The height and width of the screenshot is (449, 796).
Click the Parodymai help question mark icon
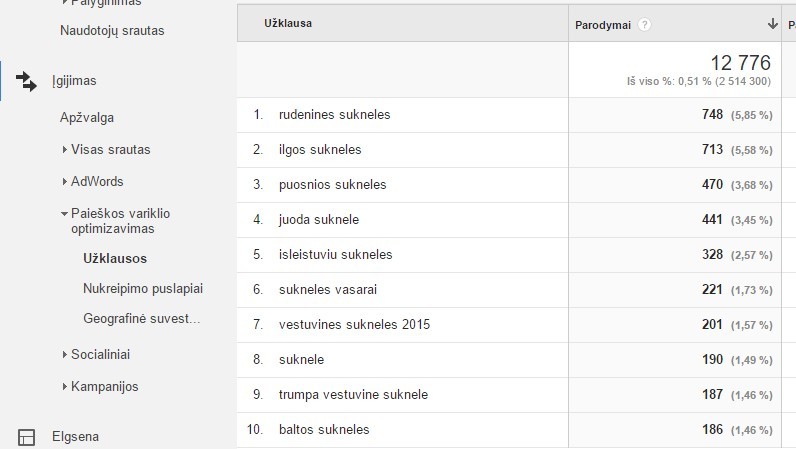tap(644, 25)
